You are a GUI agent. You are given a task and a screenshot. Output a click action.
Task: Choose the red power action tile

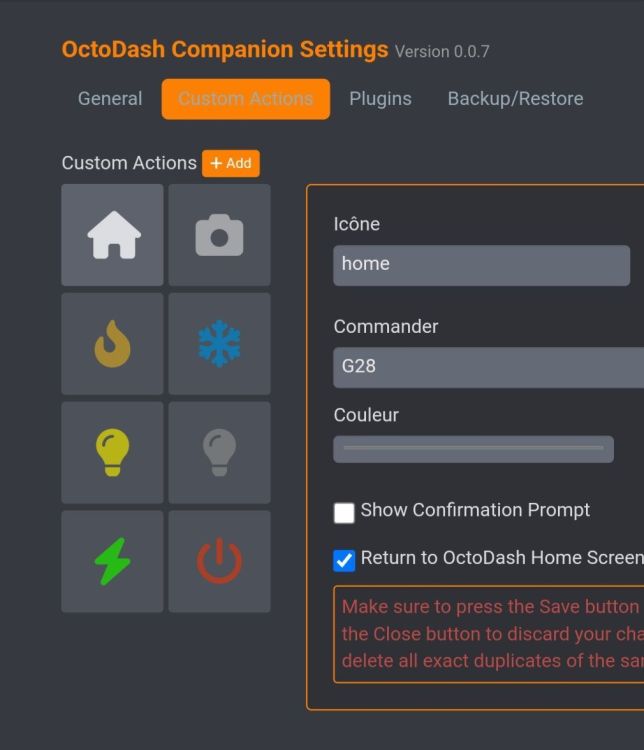220,562
